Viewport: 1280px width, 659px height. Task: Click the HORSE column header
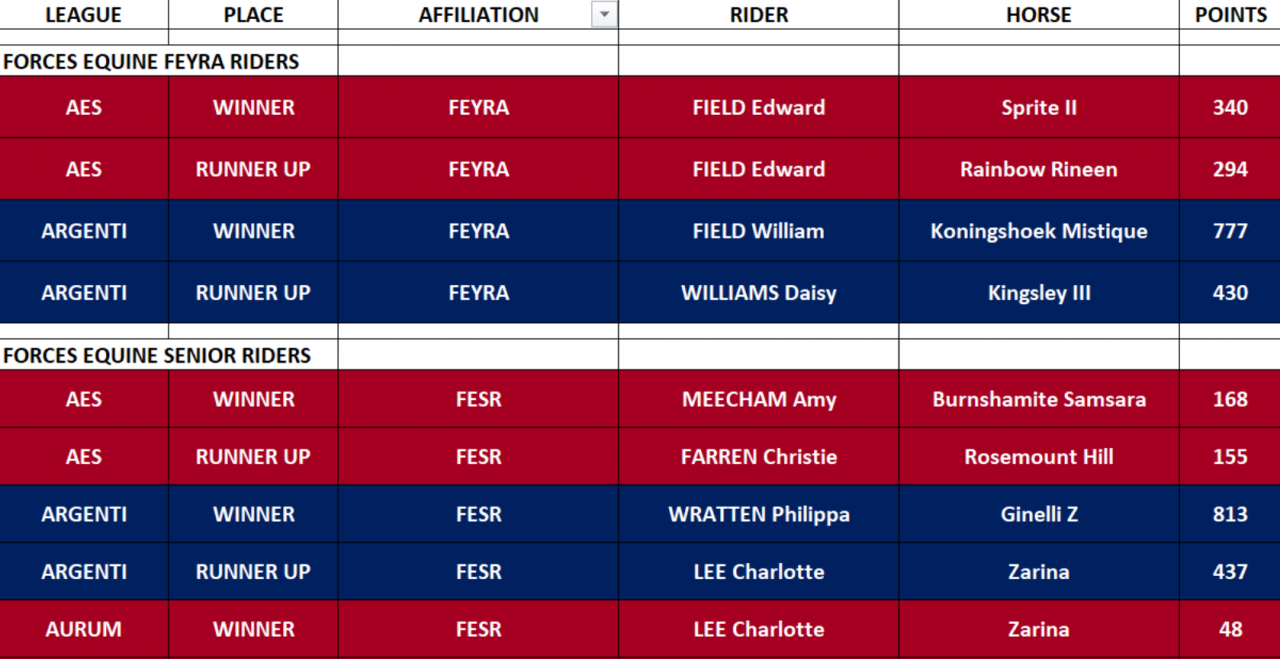[x=1039, y=15]
